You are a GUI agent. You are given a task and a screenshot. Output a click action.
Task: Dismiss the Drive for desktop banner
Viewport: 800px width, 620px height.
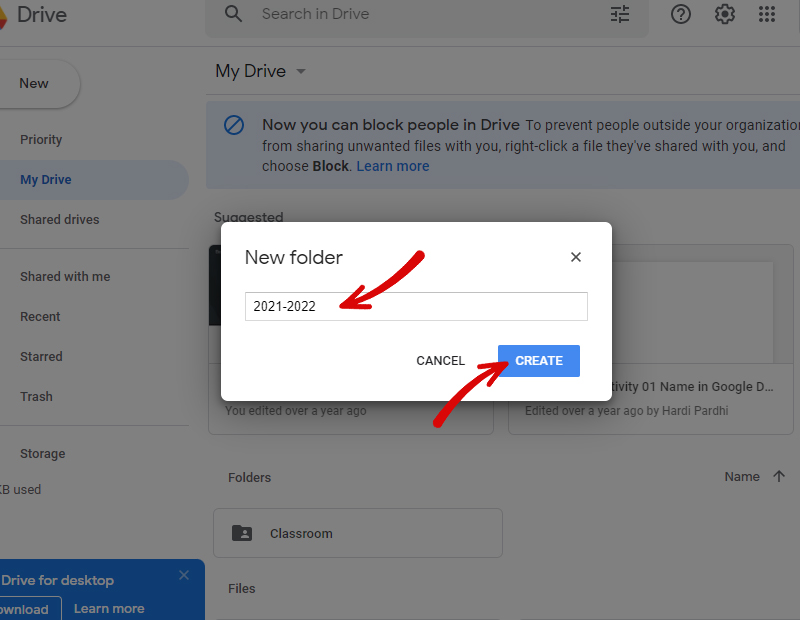[184, 575]
